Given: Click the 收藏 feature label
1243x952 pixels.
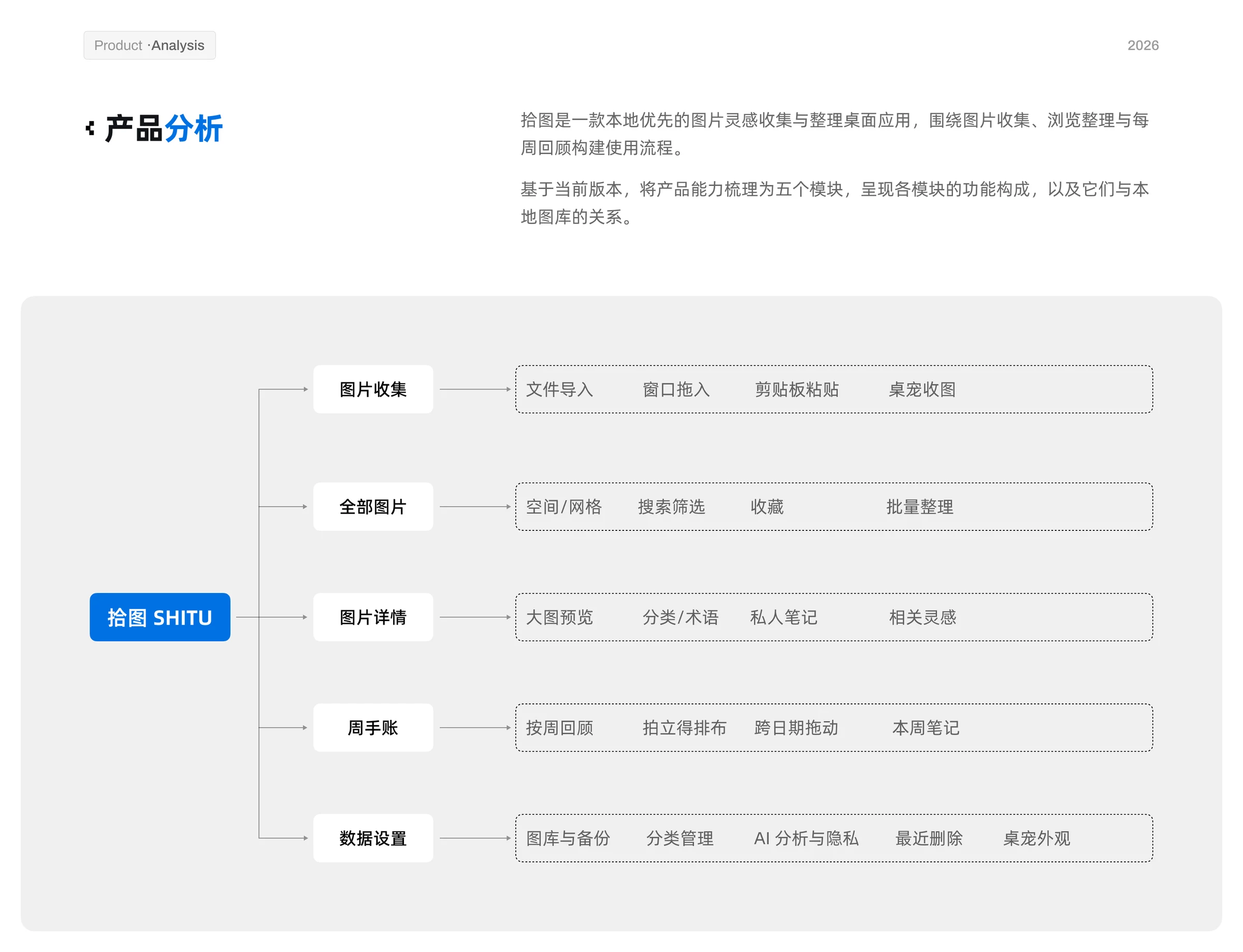Looking at the screenshot, I should pyautogui.click(x=767, y=507).
